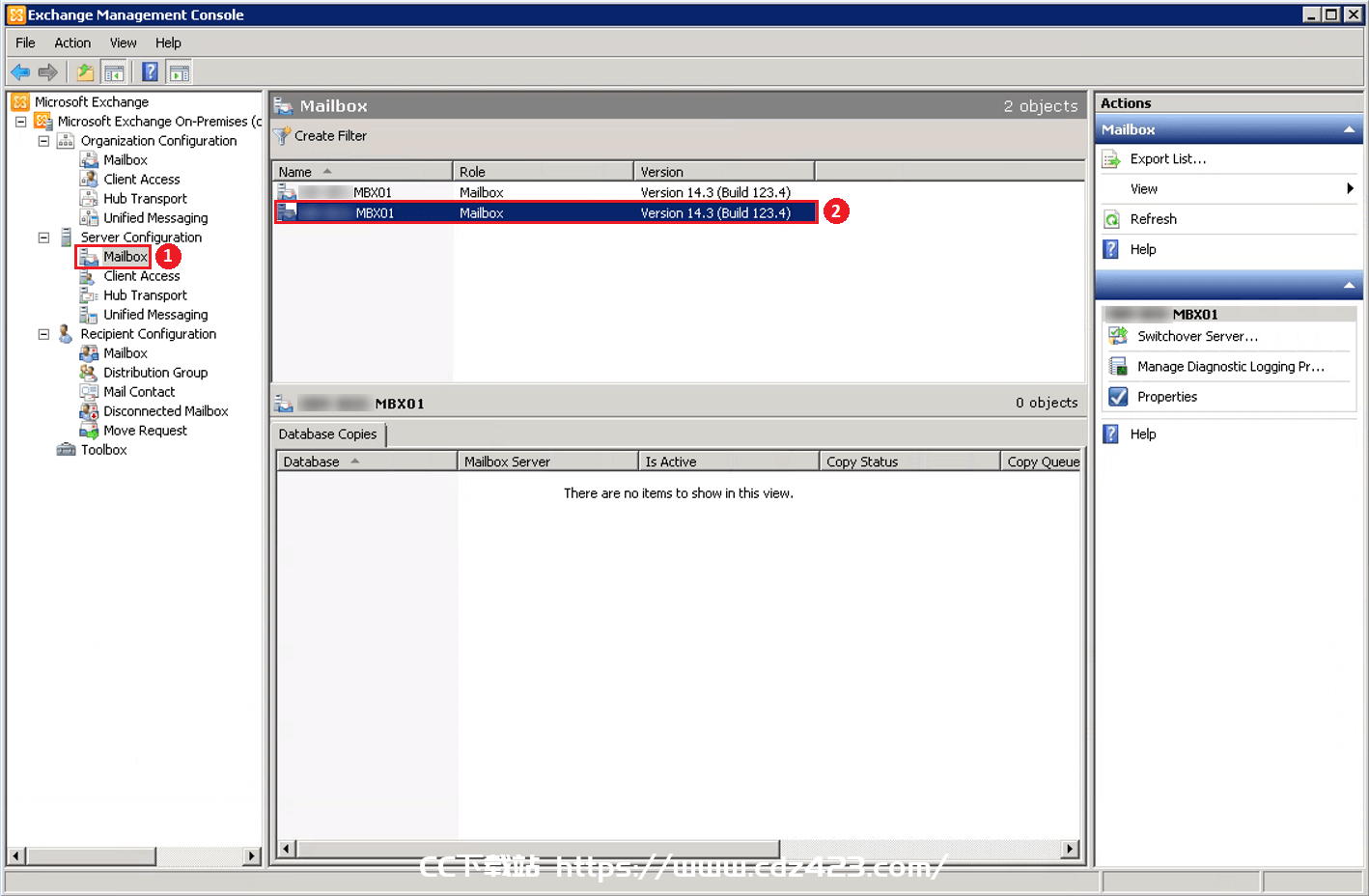Open the Mail Contact node
The height and width of the screenshot is (896, 1369).
[x=139, y=392]
